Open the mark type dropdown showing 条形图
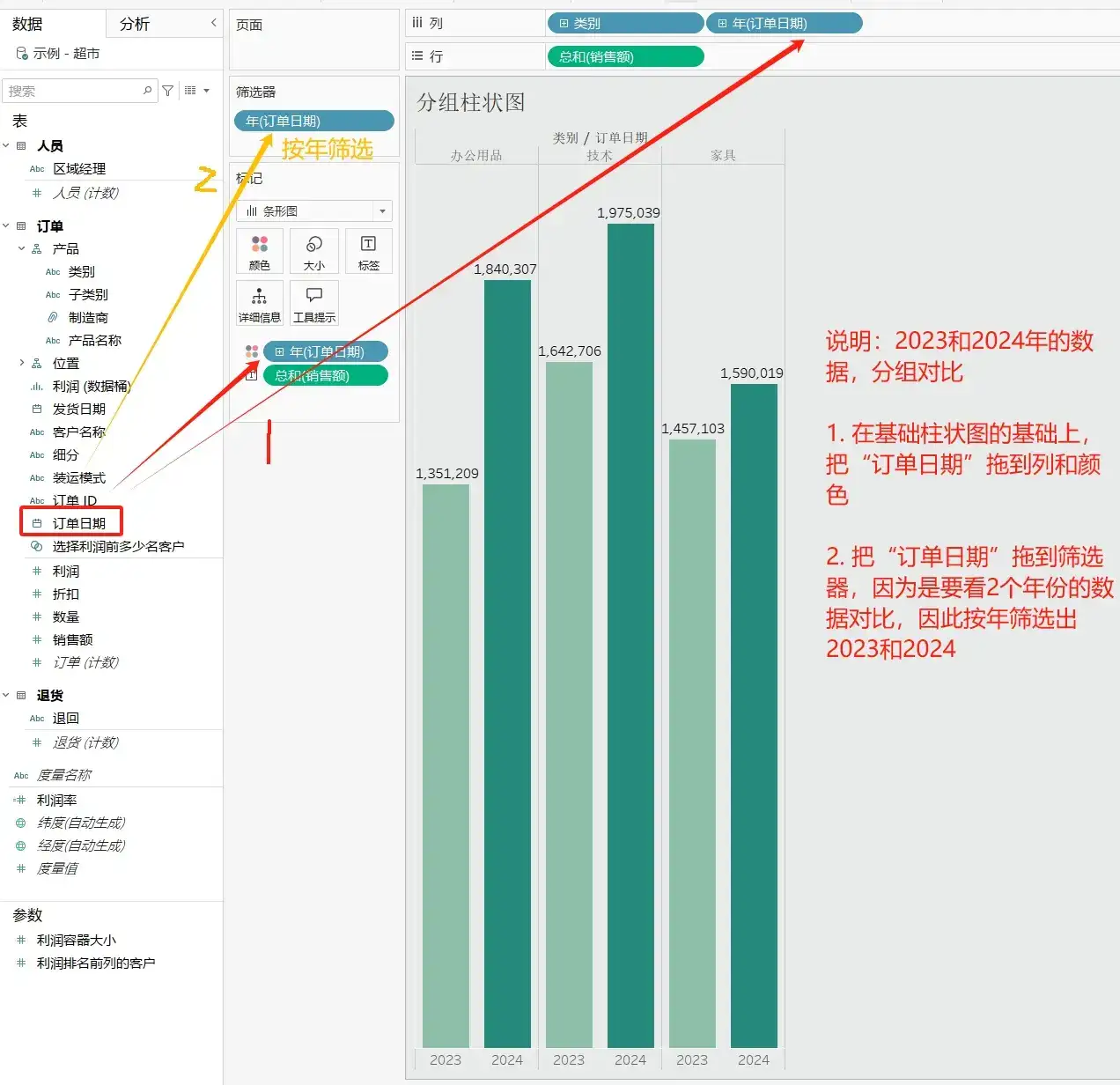 (313, 210)
